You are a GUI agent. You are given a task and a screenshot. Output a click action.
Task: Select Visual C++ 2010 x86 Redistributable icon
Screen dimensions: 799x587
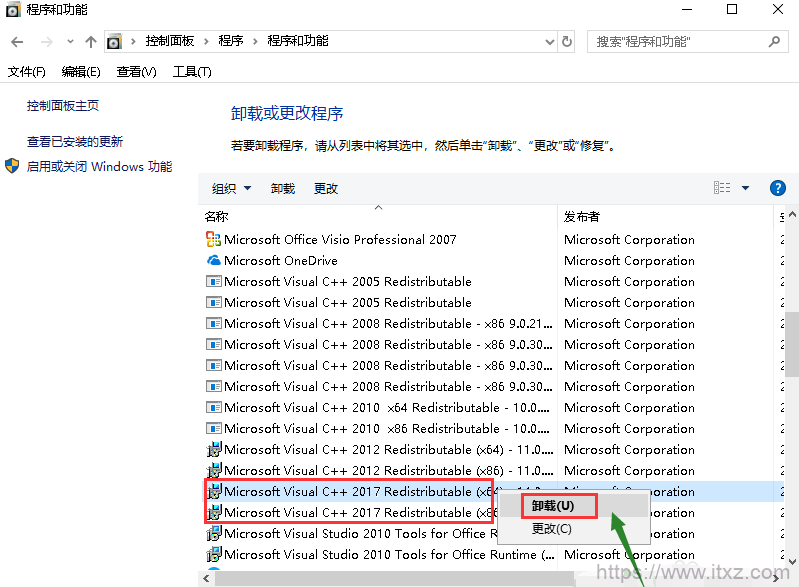[214, 428]
